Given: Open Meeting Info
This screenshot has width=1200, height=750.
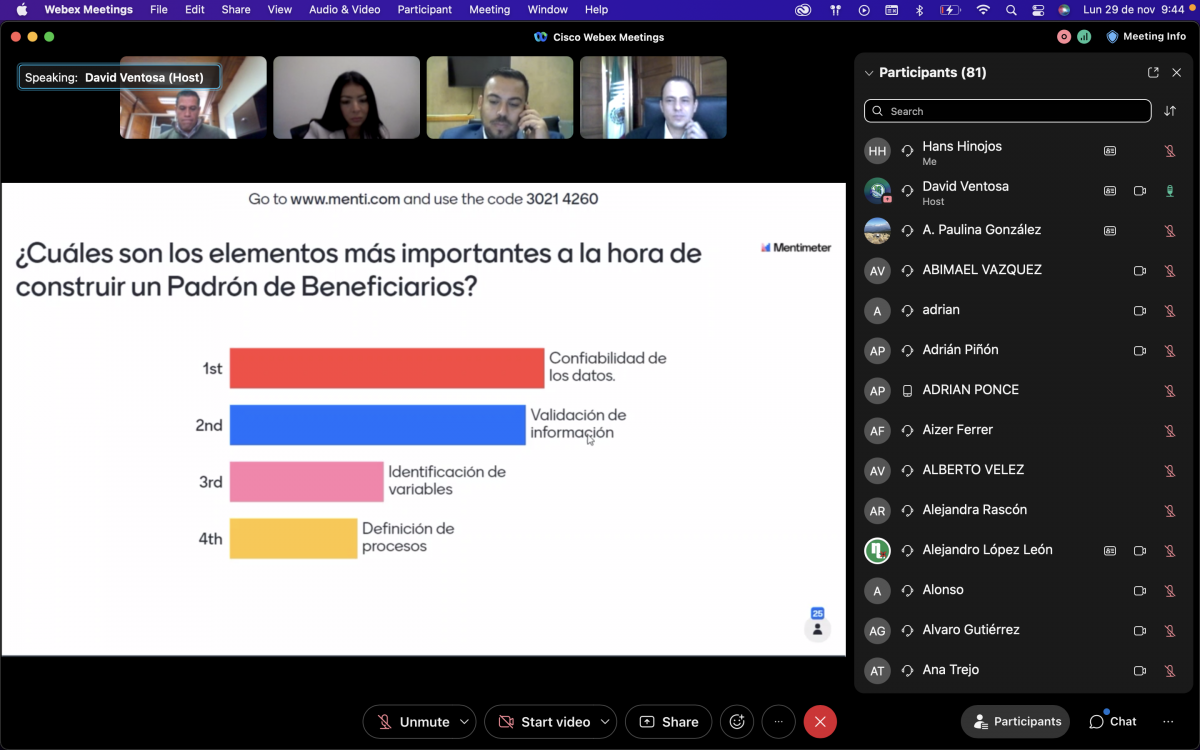Looking at the screenshot, I should tap(1146, 37).
